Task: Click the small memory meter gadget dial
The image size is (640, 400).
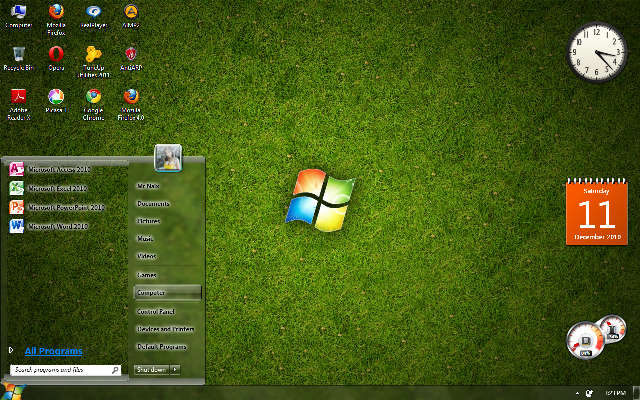Action: pyautogui.click(x=612, y=328)
